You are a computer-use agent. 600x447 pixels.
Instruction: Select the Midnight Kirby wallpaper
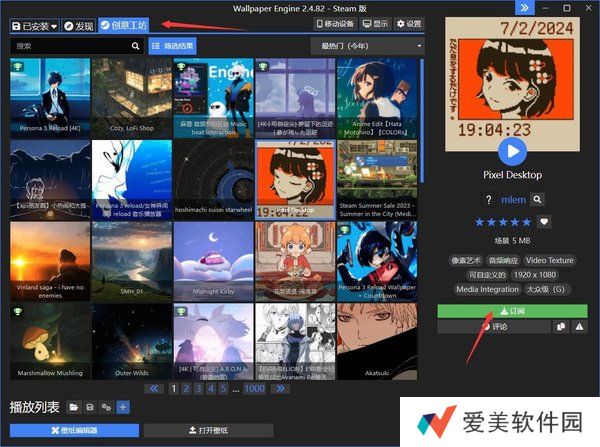[214, 262]
